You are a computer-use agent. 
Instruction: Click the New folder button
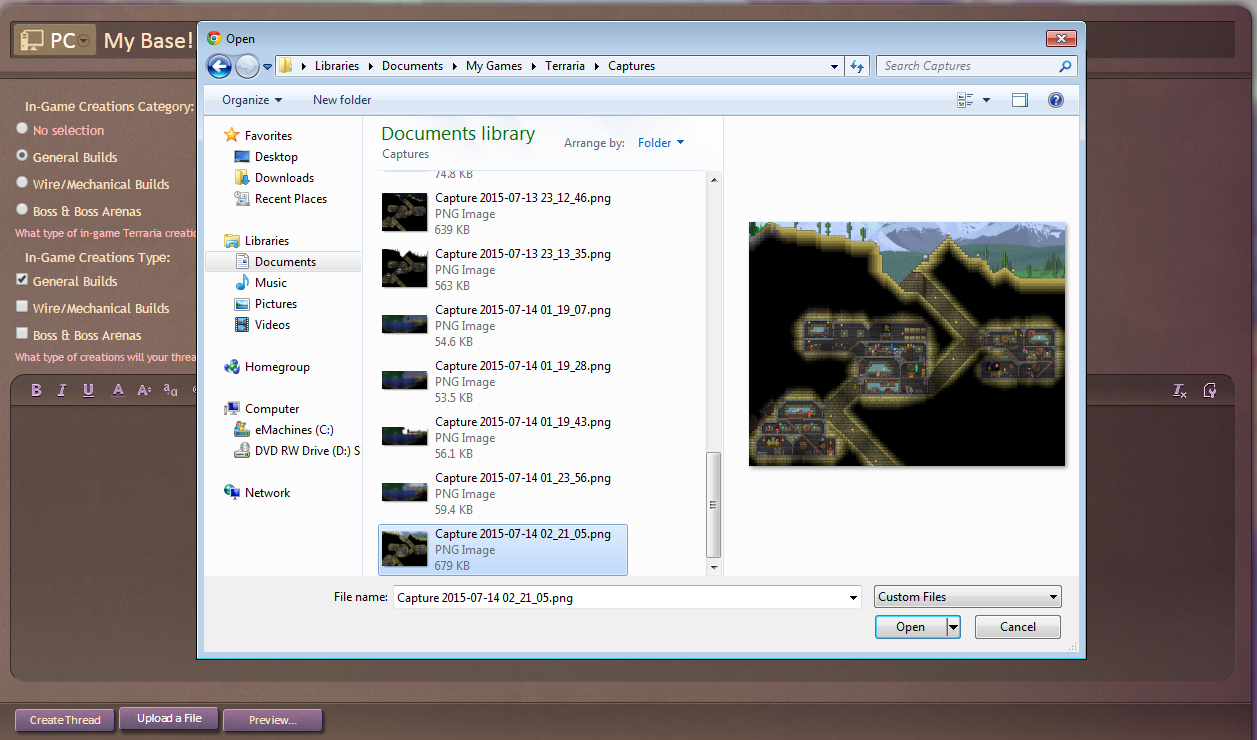(x=342, y=100)
